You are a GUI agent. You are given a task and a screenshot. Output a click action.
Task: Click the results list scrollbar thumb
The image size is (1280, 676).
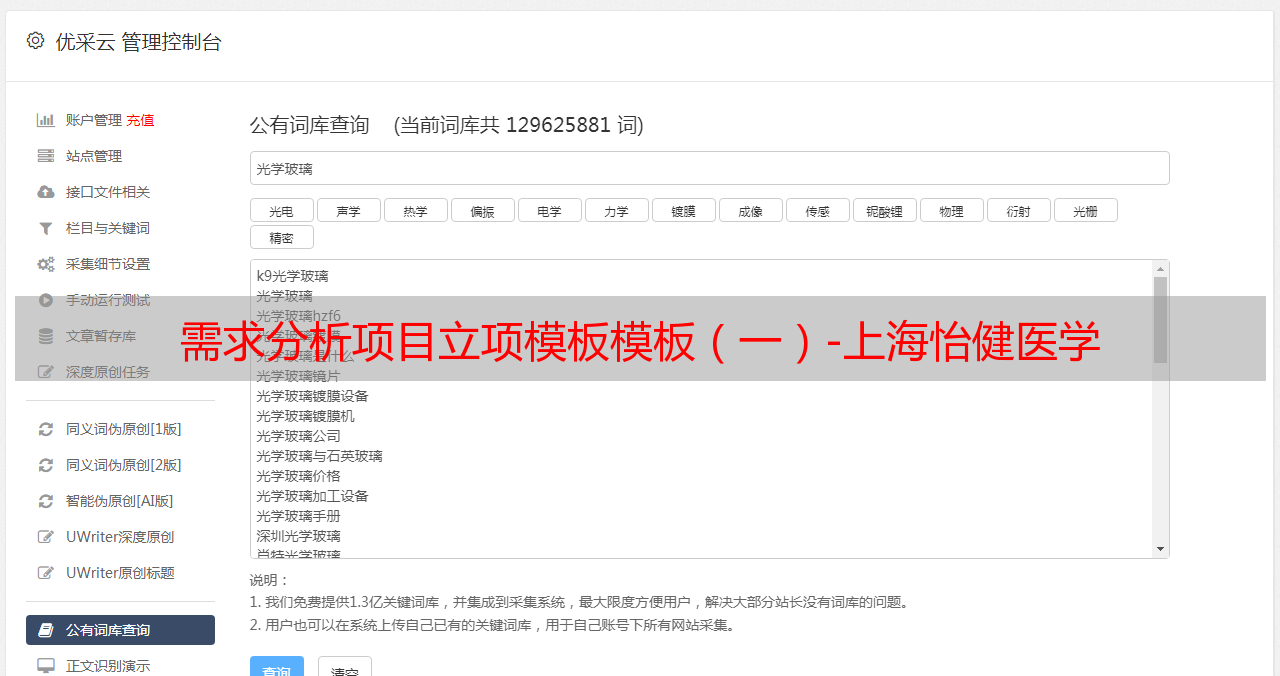[1160, 320]
